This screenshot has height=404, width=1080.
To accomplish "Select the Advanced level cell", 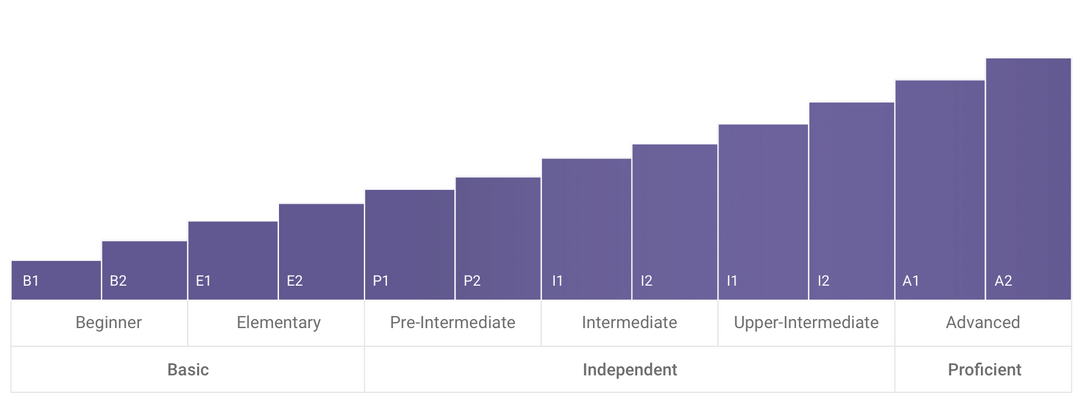I will click(x=983, y=323).
